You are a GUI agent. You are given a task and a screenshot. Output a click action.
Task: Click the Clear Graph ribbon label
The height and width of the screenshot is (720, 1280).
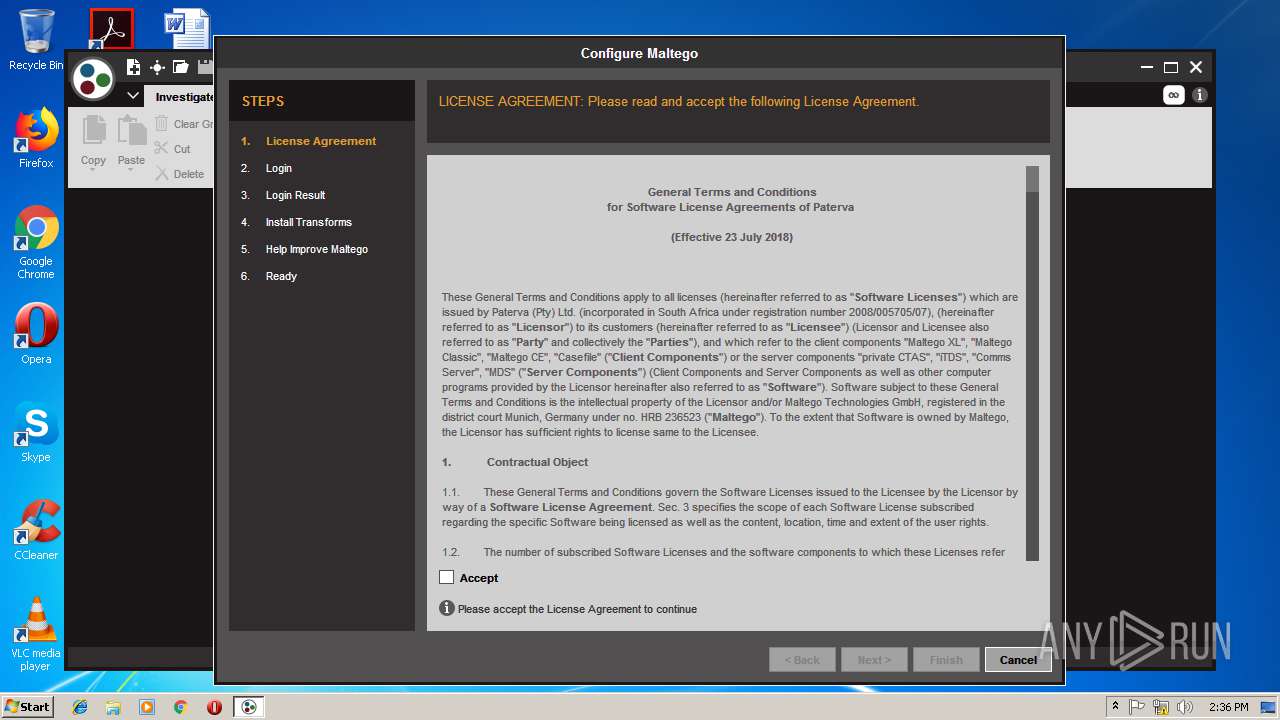pos(193,124)
